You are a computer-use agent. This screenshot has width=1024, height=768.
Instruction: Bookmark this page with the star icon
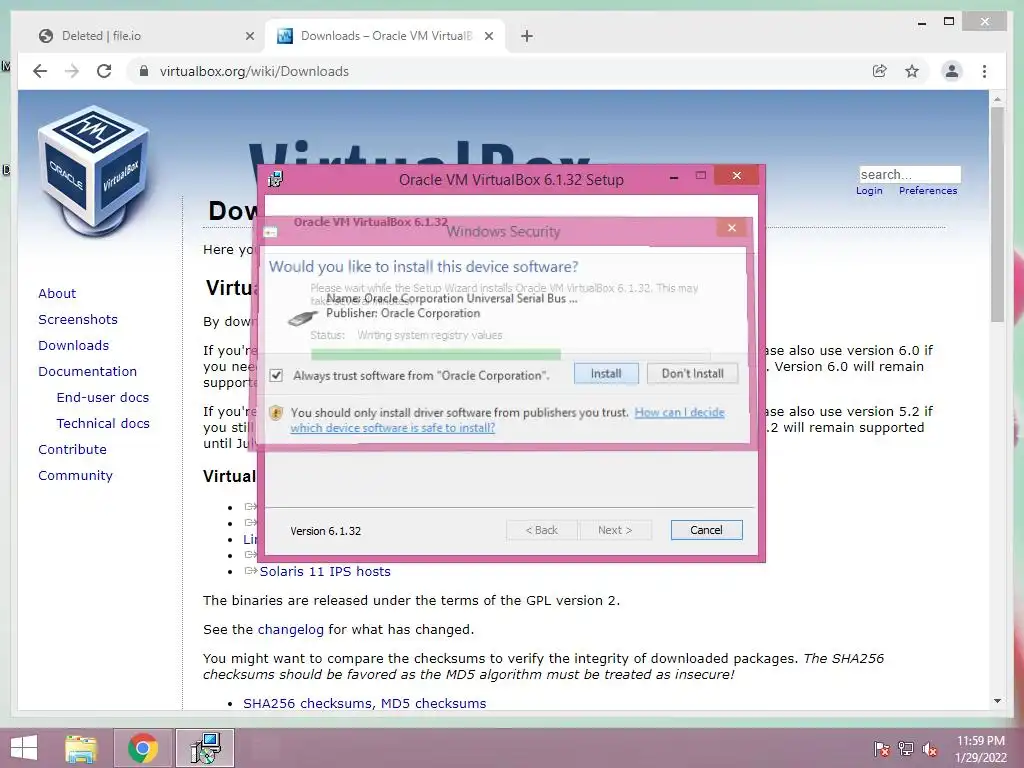click(x=912, y=71)
